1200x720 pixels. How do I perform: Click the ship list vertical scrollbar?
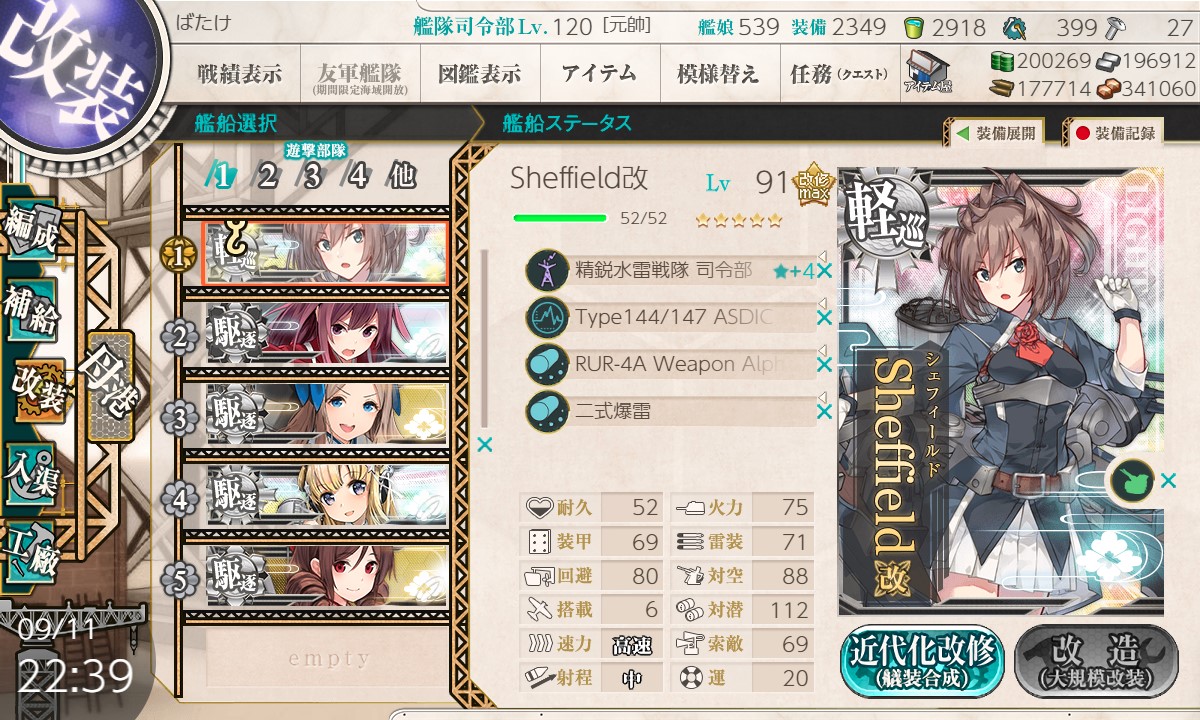486,340
